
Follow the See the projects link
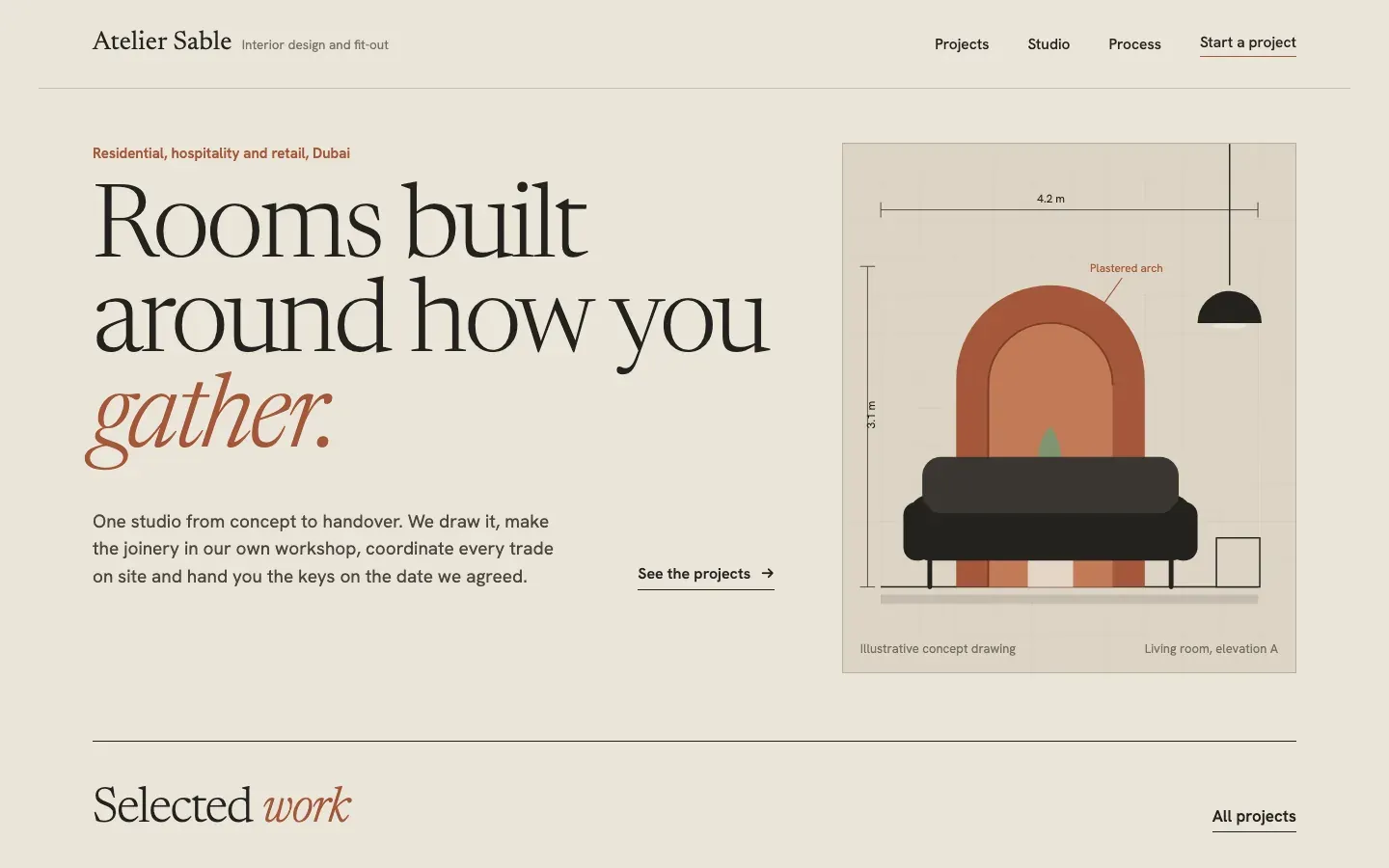click(x=706, y=575)
